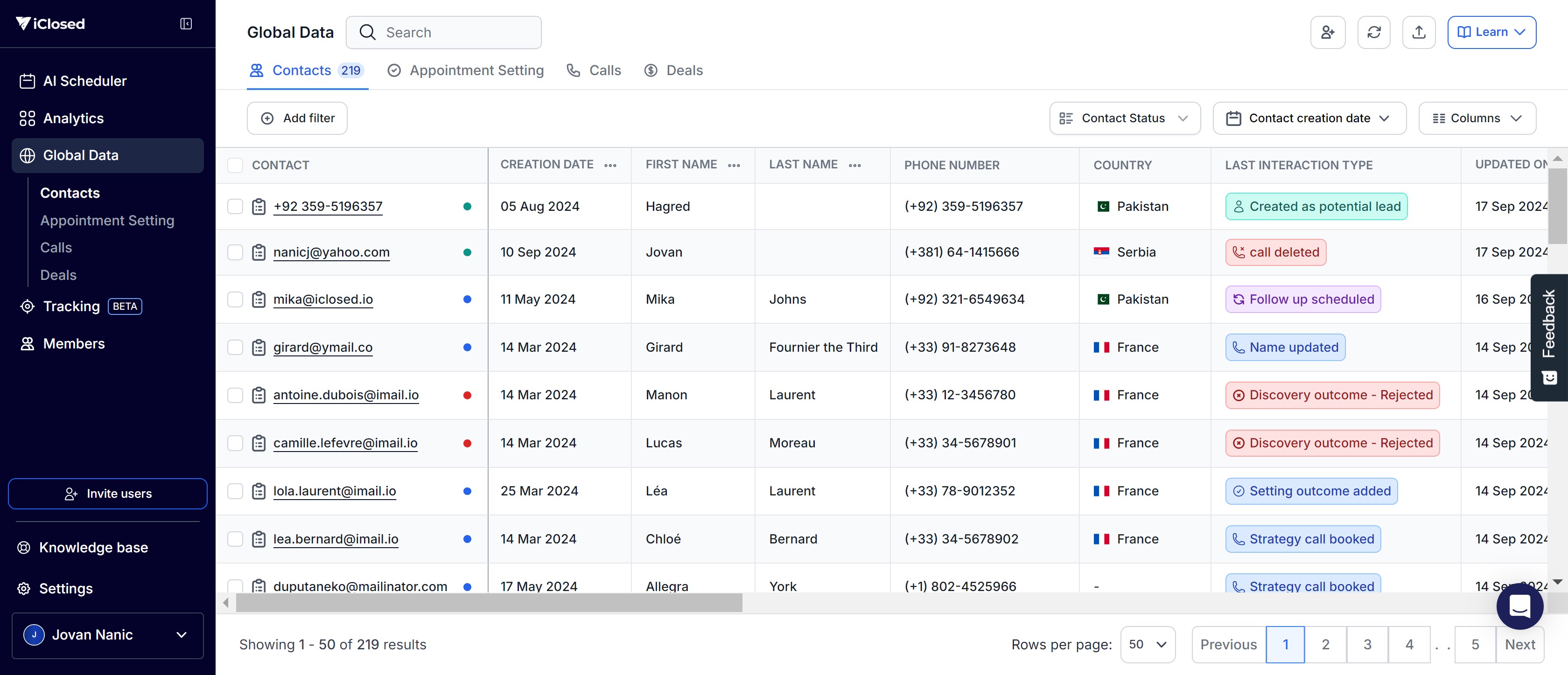Click the export upload icon
Image resolution: width=1568 pixels, height=675 pixels.
1418,32
